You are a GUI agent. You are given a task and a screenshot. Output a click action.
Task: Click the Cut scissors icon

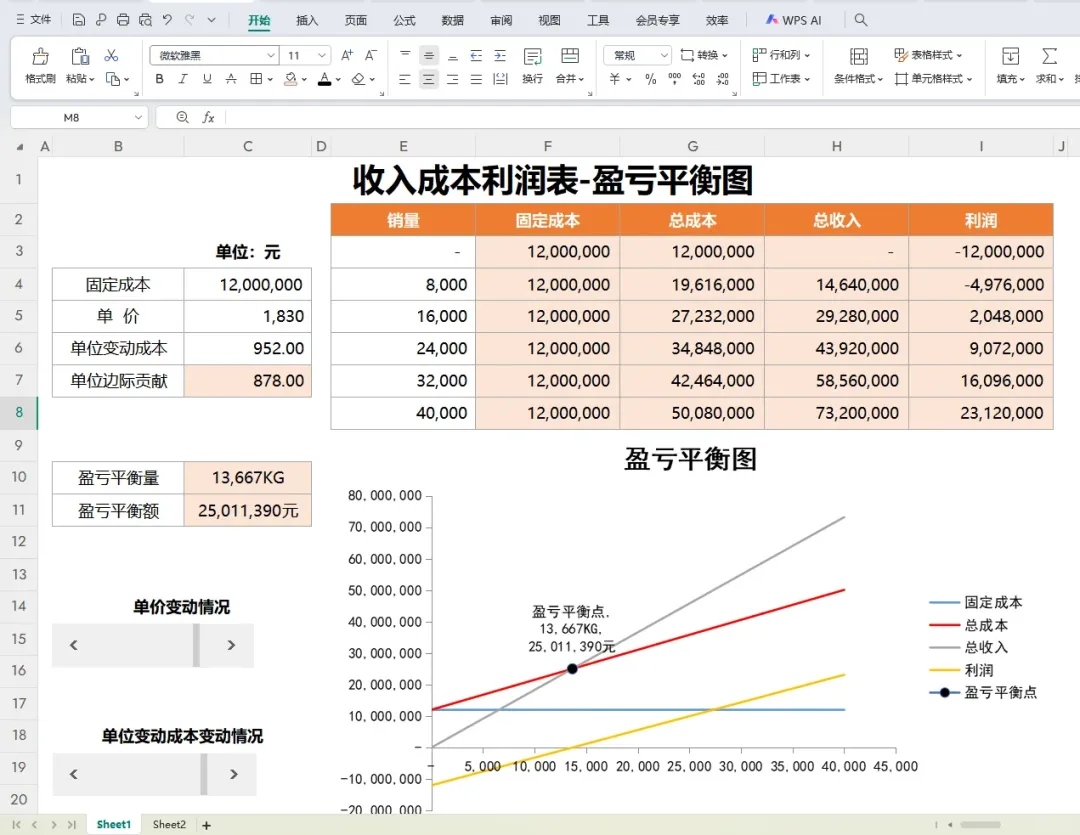(111, 55)
